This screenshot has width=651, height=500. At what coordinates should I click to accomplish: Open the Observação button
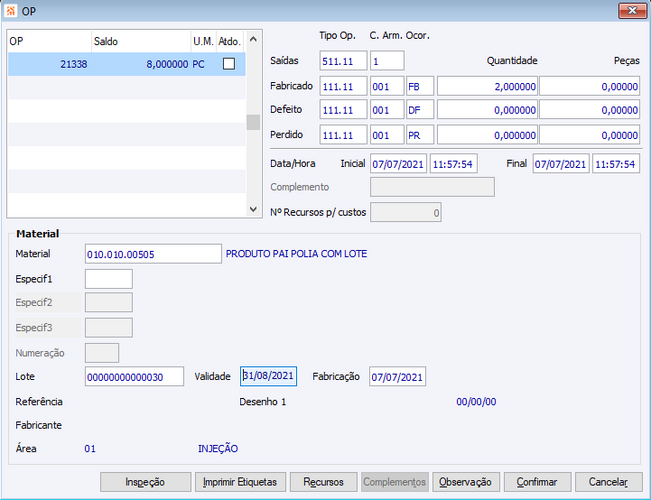(465, 482)
